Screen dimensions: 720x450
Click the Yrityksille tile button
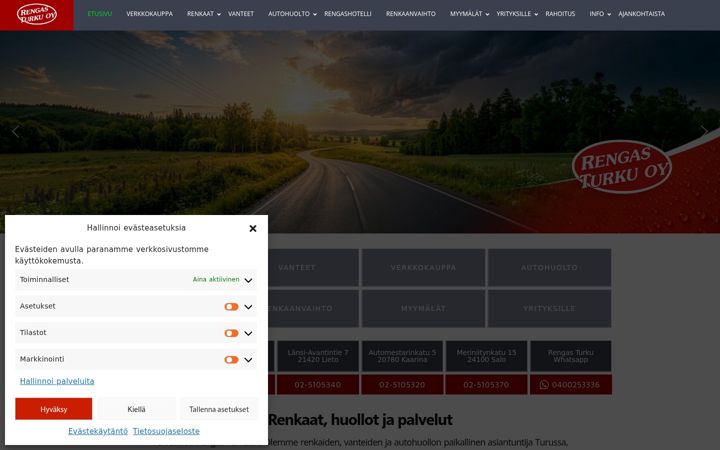(x=549, y=309)
